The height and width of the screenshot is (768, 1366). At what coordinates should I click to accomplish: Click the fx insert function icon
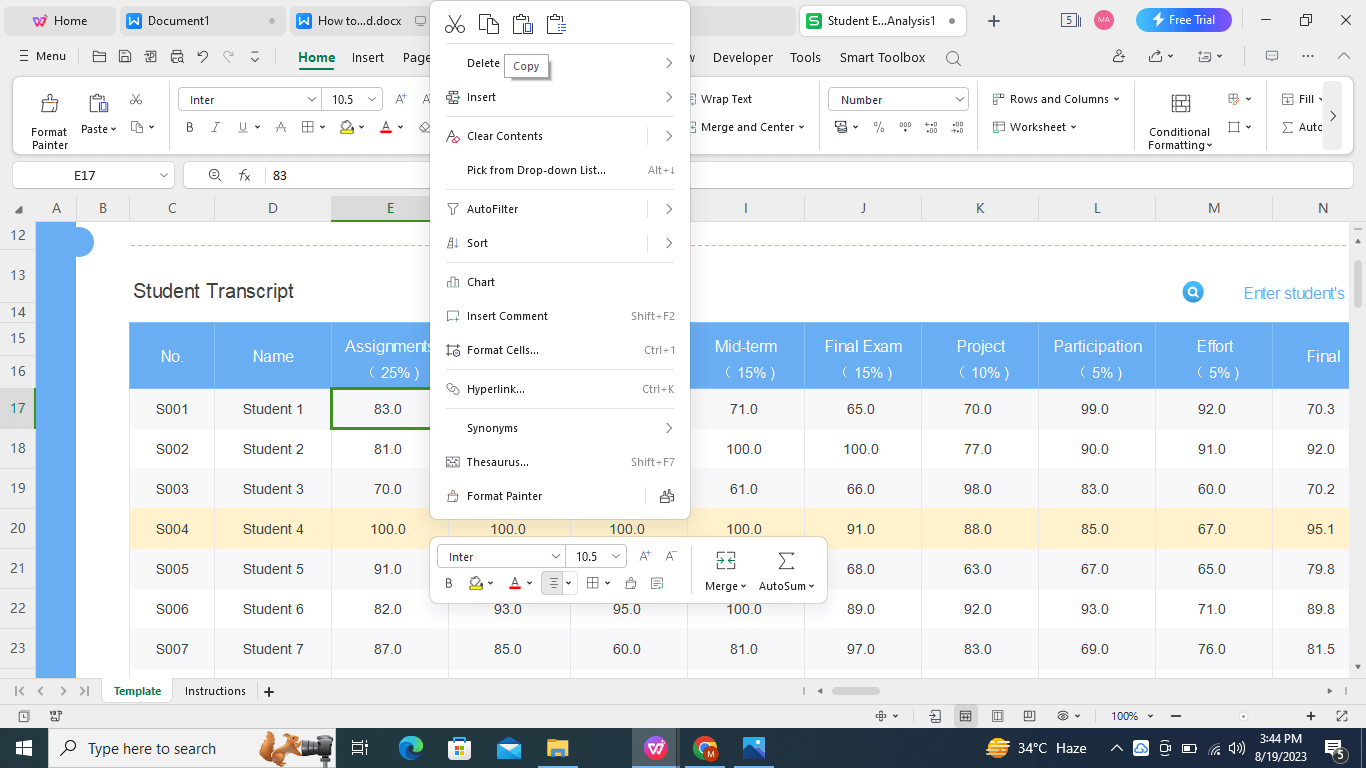243,174
